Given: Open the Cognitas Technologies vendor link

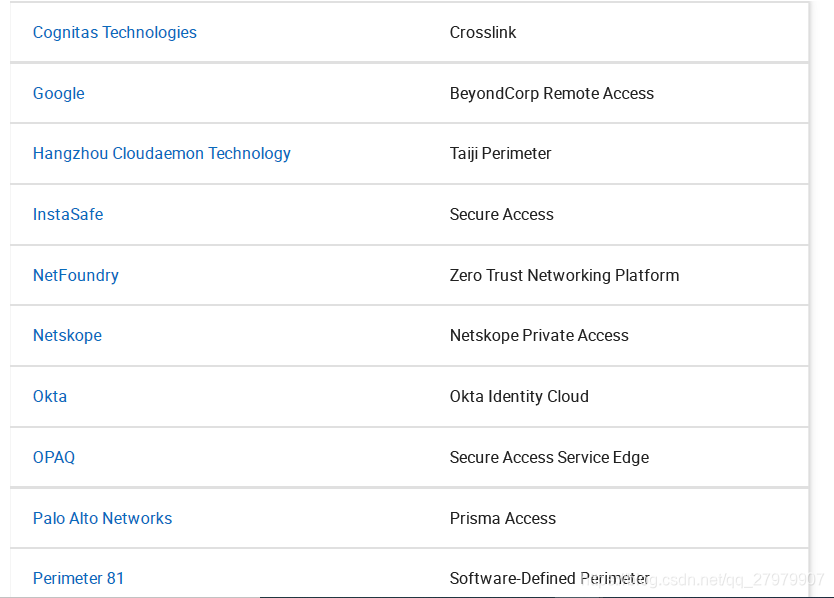Looking at the screenshot, I should click(x=115, y=32).
